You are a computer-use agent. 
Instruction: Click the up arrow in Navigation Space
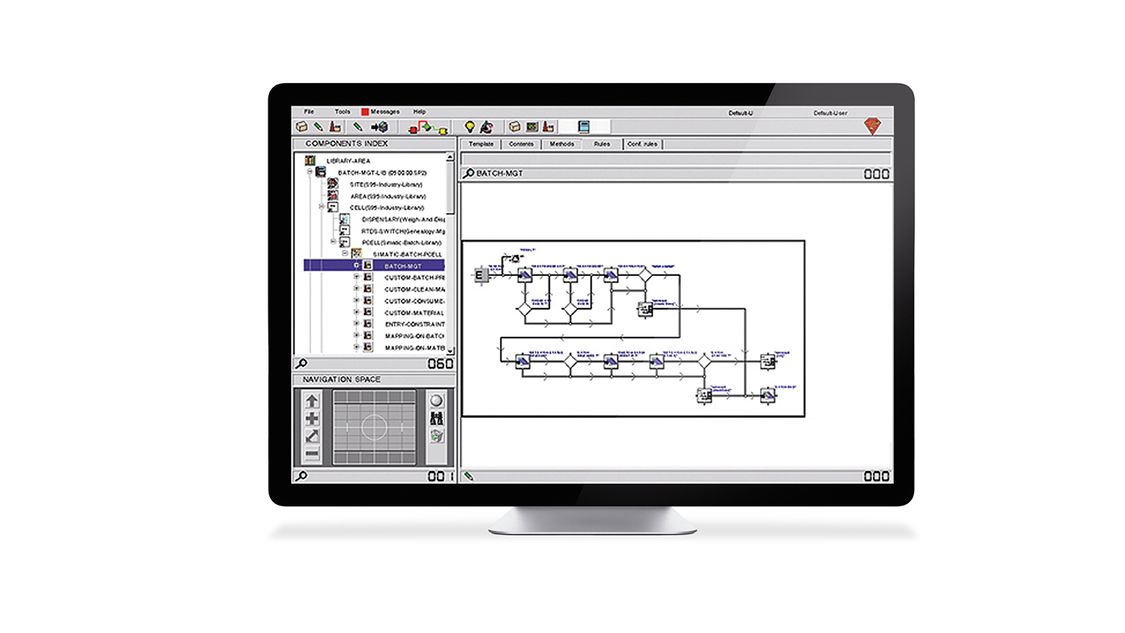(x=312, y=400)
